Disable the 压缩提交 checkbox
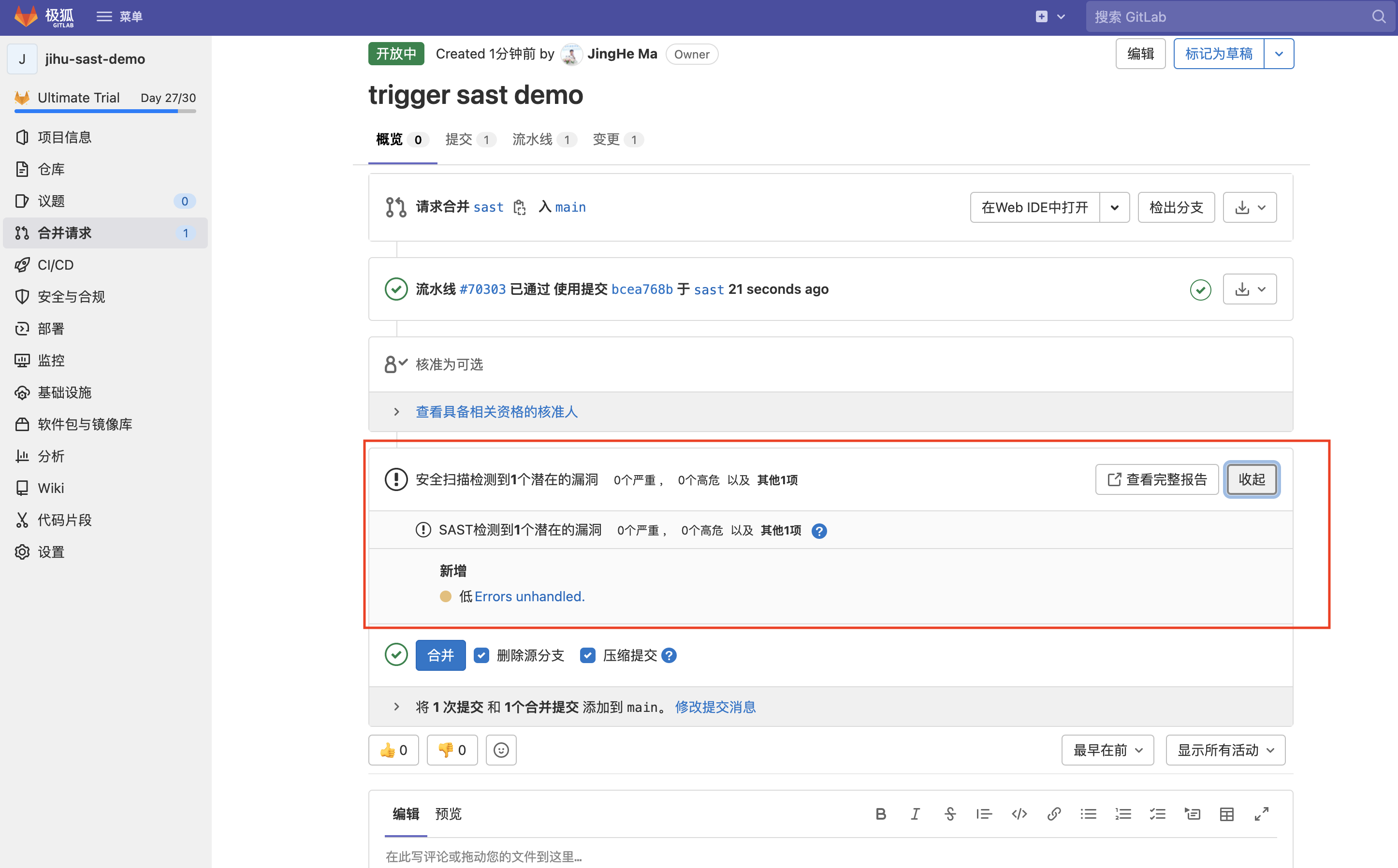The image size is (1398, 868). [587, 655]
